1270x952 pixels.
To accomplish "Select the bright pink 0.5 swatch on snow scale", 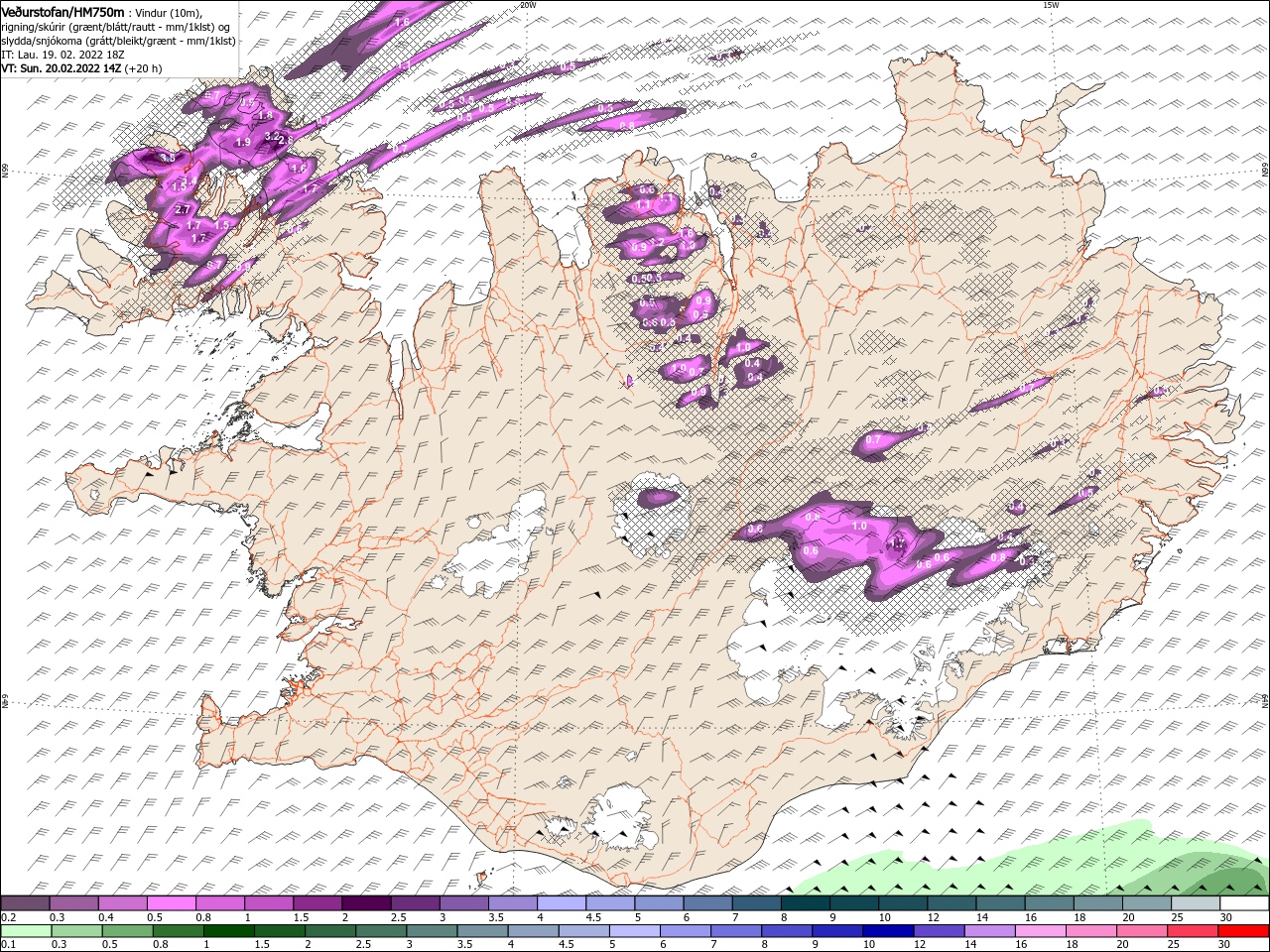I will coord(172,903).
